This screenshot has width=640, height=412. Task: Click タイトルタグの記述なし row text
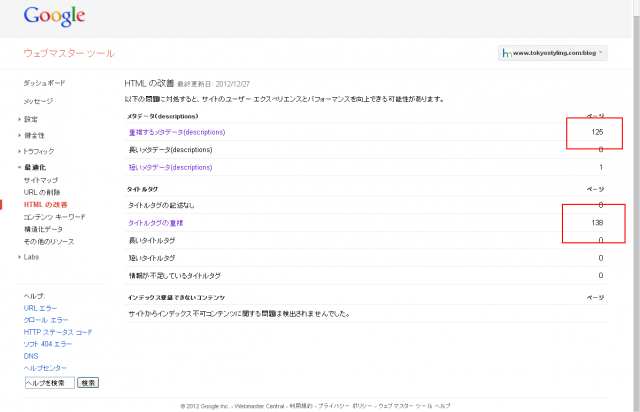pos(161,205)
